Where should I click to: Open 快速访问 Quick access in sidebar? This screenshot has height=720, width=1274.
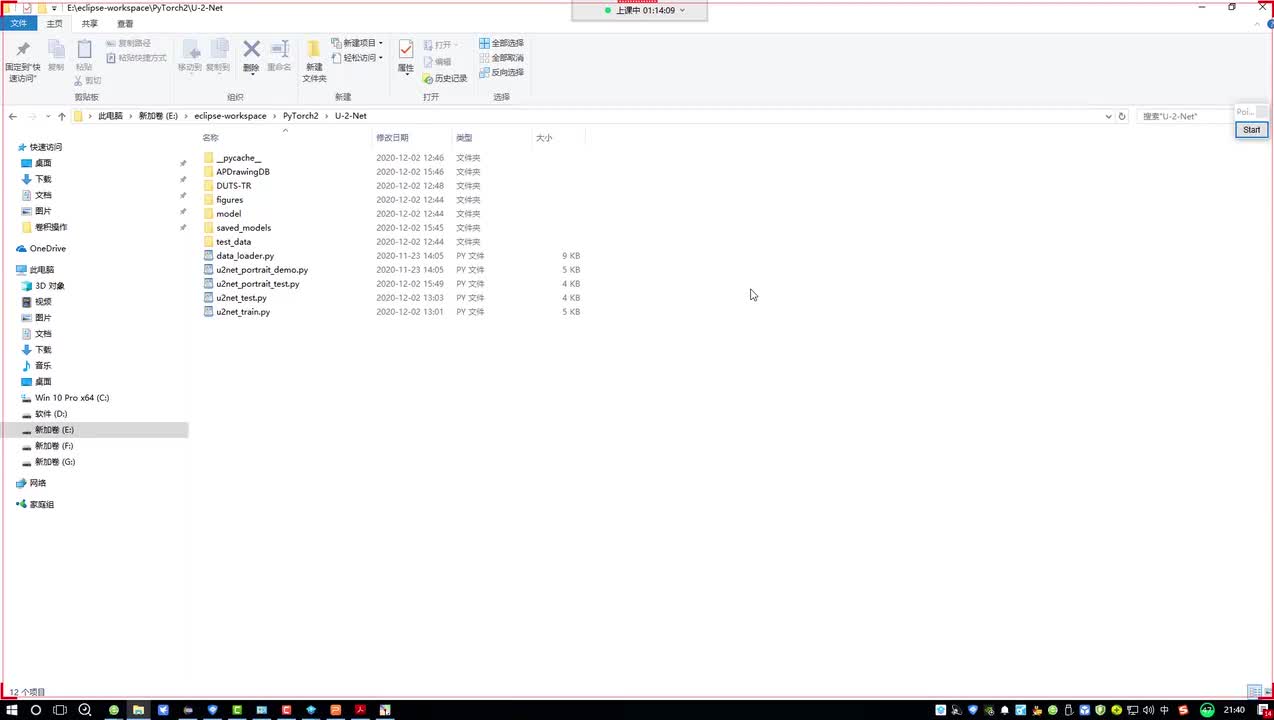(45, 147)
